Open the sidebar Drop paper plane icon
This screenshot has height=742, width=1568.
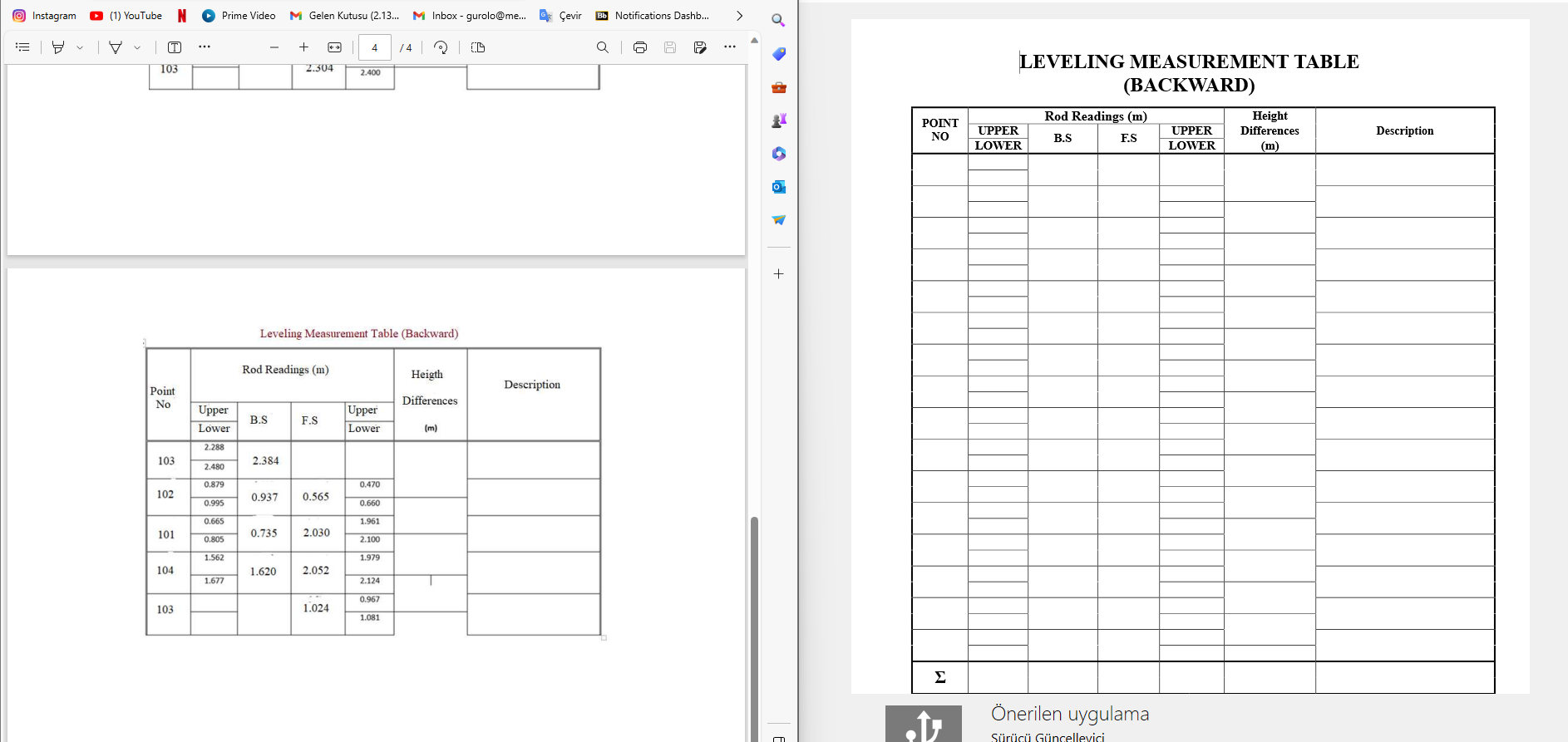[779, 220]
